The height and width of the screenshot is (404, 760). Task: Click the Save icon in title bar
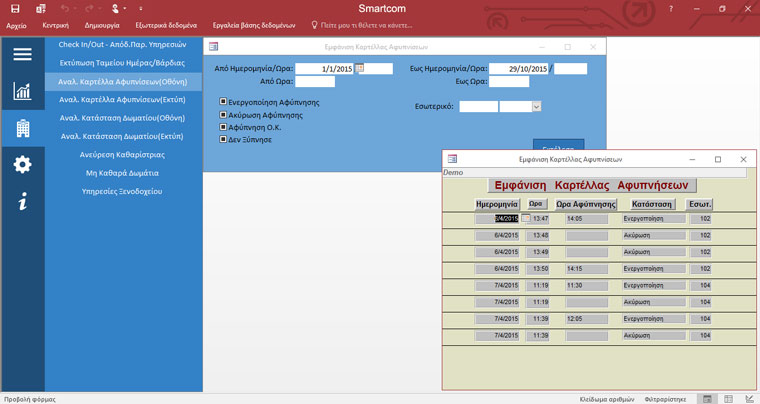(15, 8)
